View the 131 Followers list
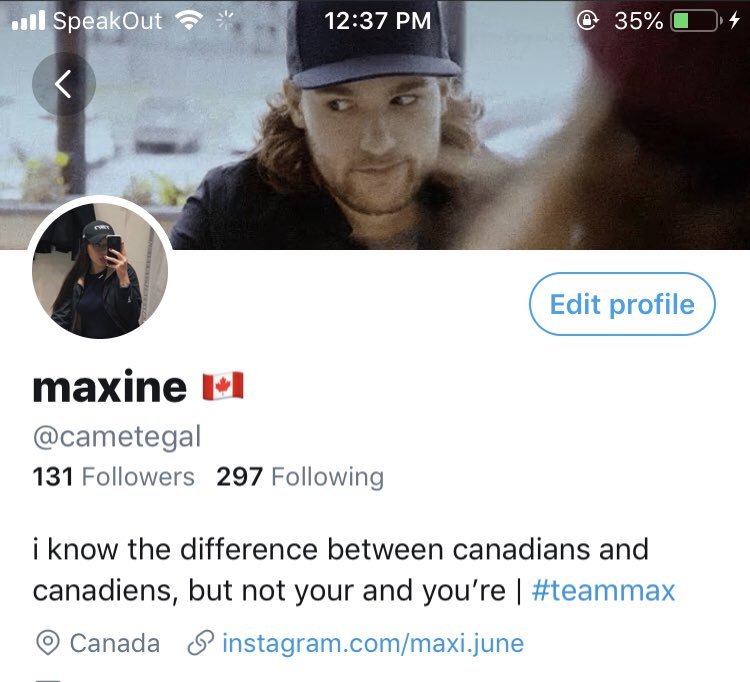The height and width of the screenshot is (682, 750). (x=113, y=477)
